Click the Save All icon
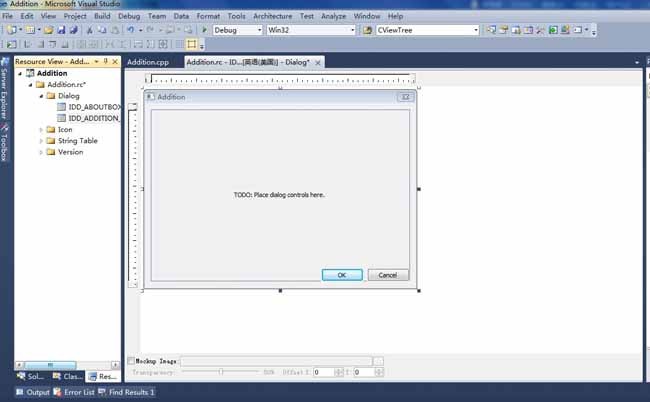The image size is (650, 402). click(x=74, y=30)
